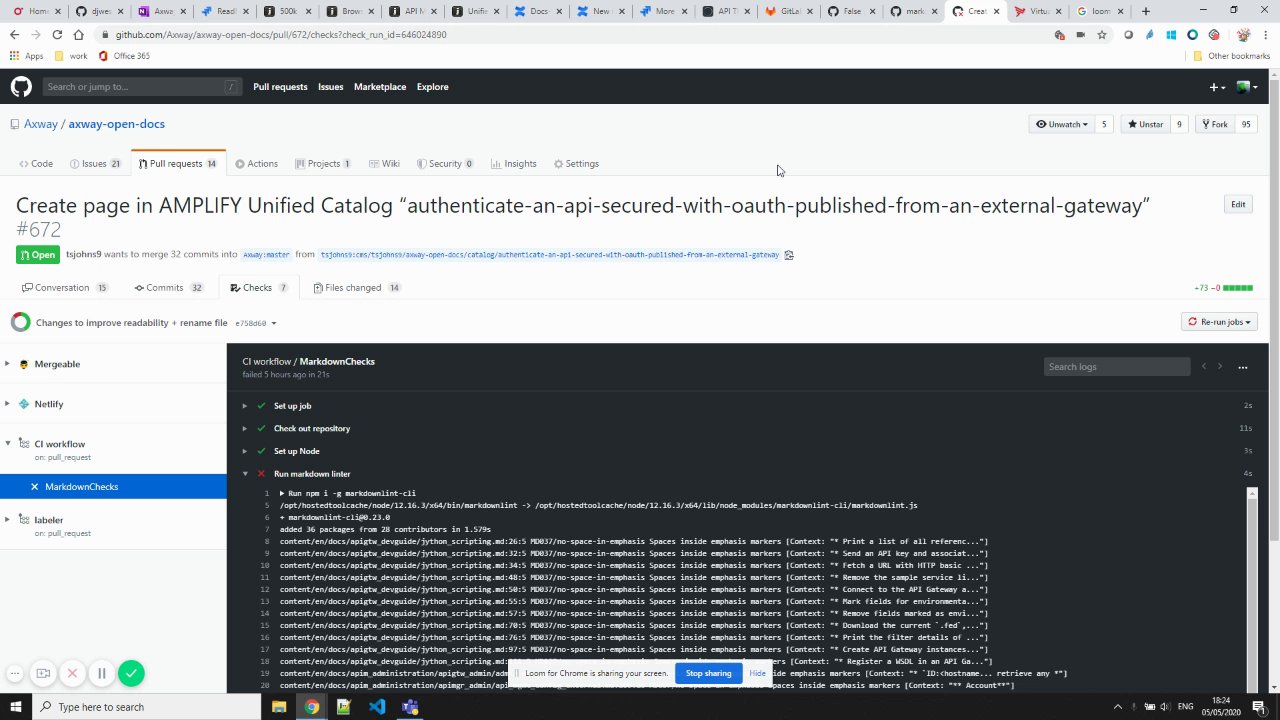Viewport: 1280px width, 720px height.
Task: Open Microsoft Teams from taskbar
Action: point(410,706)
